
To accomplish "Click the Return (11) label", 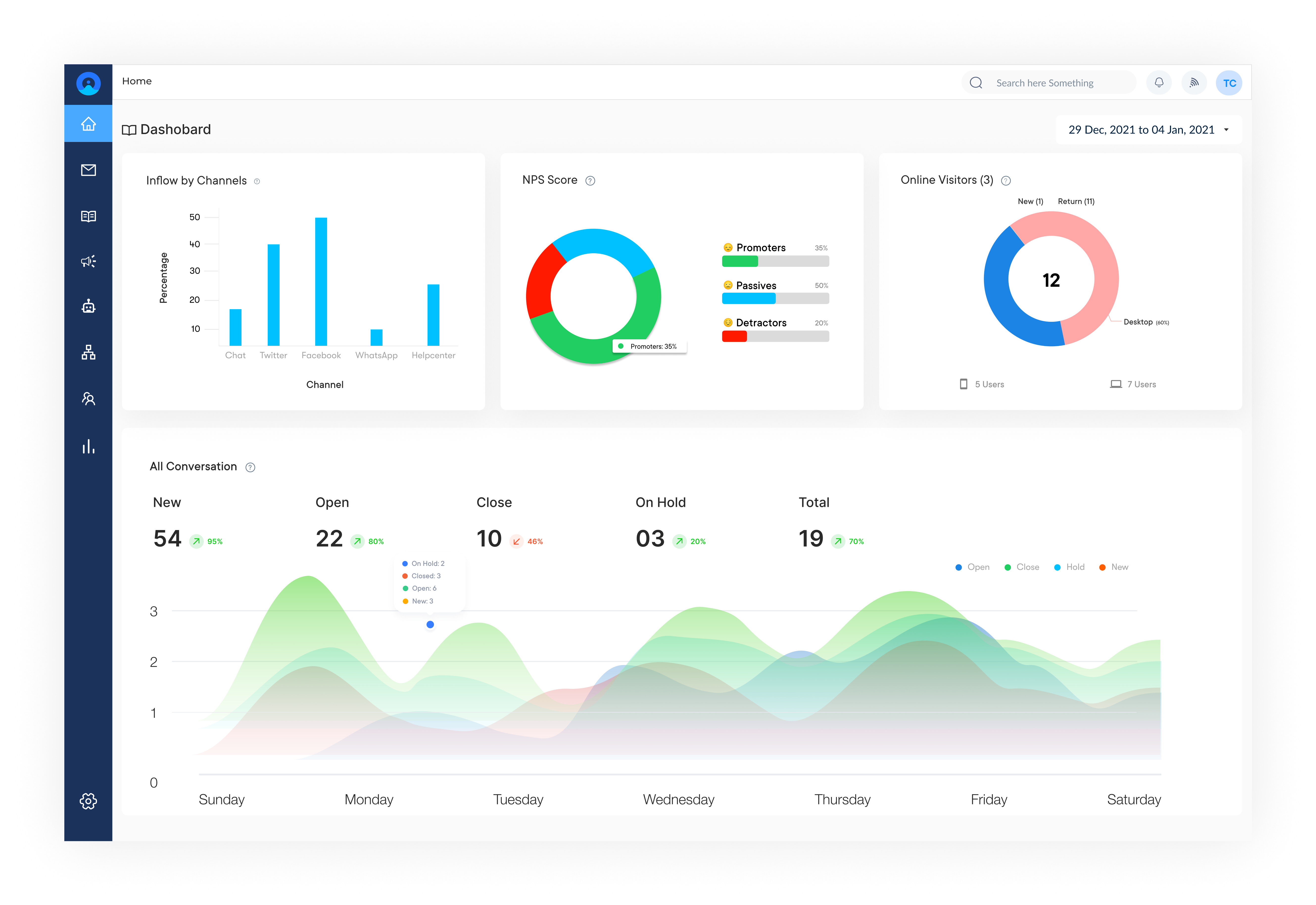I will pyautogui.click(x=1076, y=201).
